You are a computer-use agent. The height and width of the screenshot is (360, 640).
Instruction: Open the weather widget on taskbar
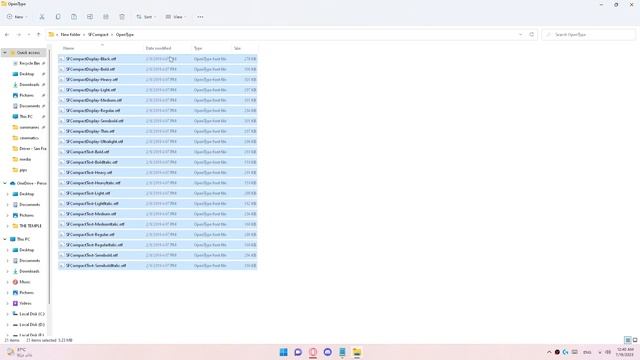coord(19,352)
